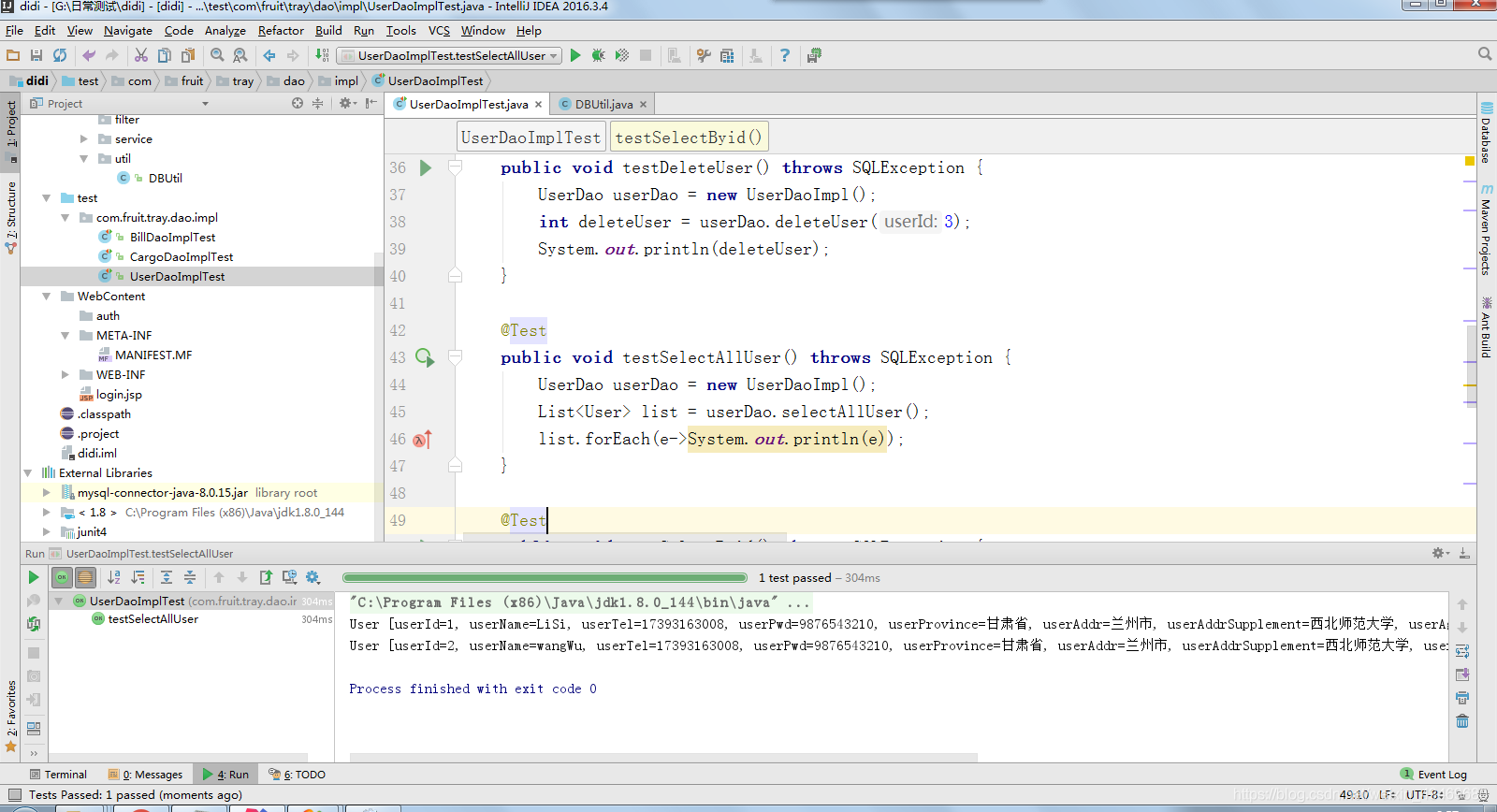
Task: Navigate Back with the blue arrow
Action: (269, 55)
